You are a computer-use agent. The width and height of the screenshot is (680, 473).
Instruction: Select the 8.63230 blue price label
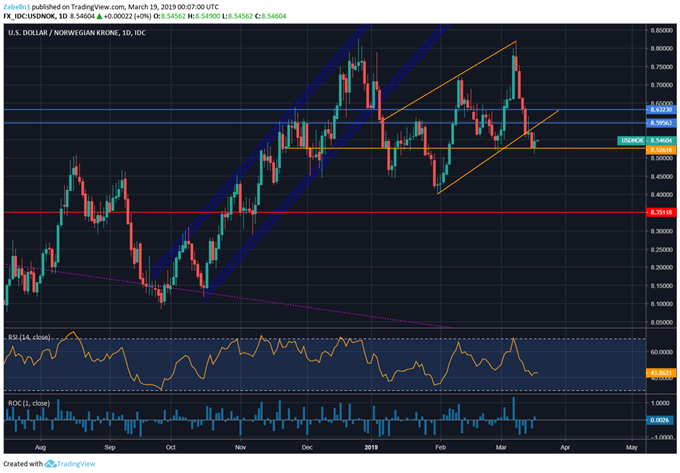click(661, 110)
